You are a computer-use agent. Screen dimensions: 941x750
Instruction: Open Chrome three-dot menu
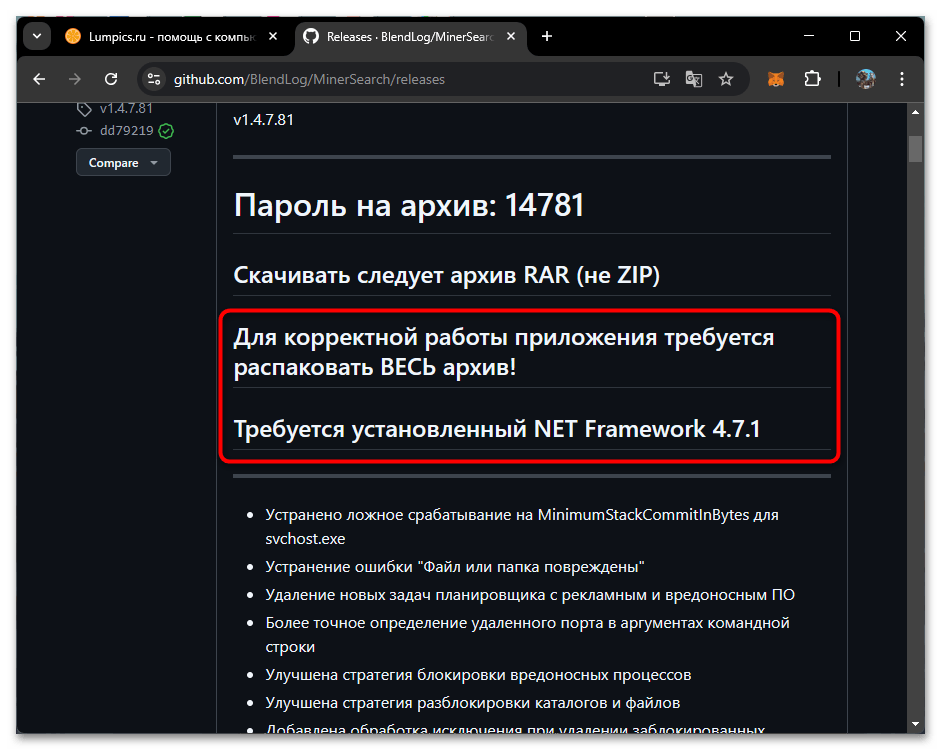[901, 79]
